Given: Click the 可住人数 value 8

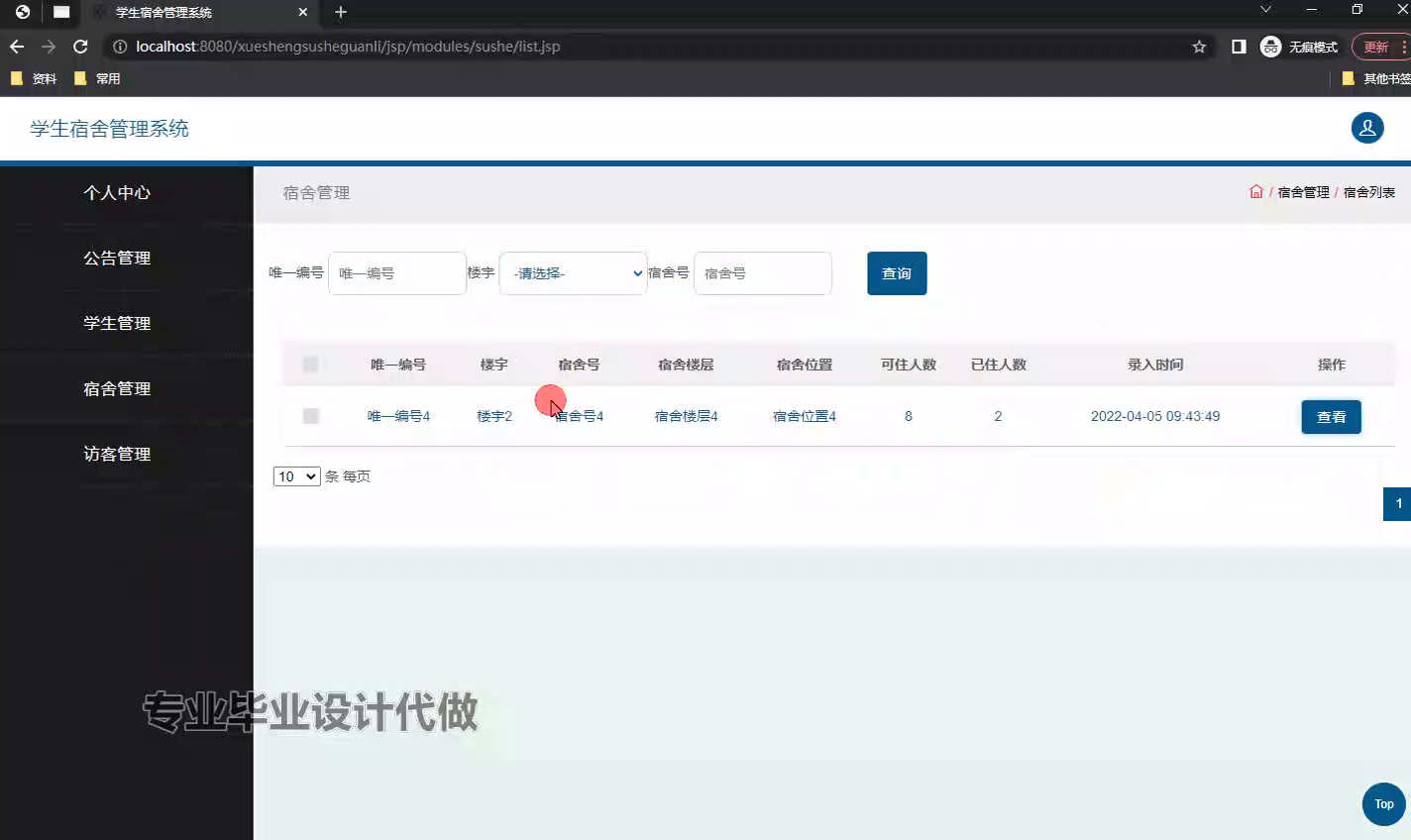Looking at the screenshot, I should (x=909, y=416).
